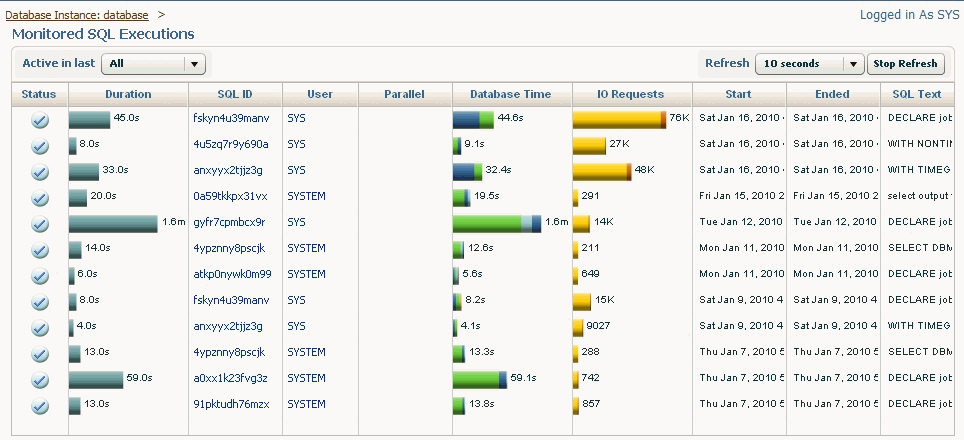964x440 pixels.
Task: Sort by the Parallel column header
Action: pos(405,95)
